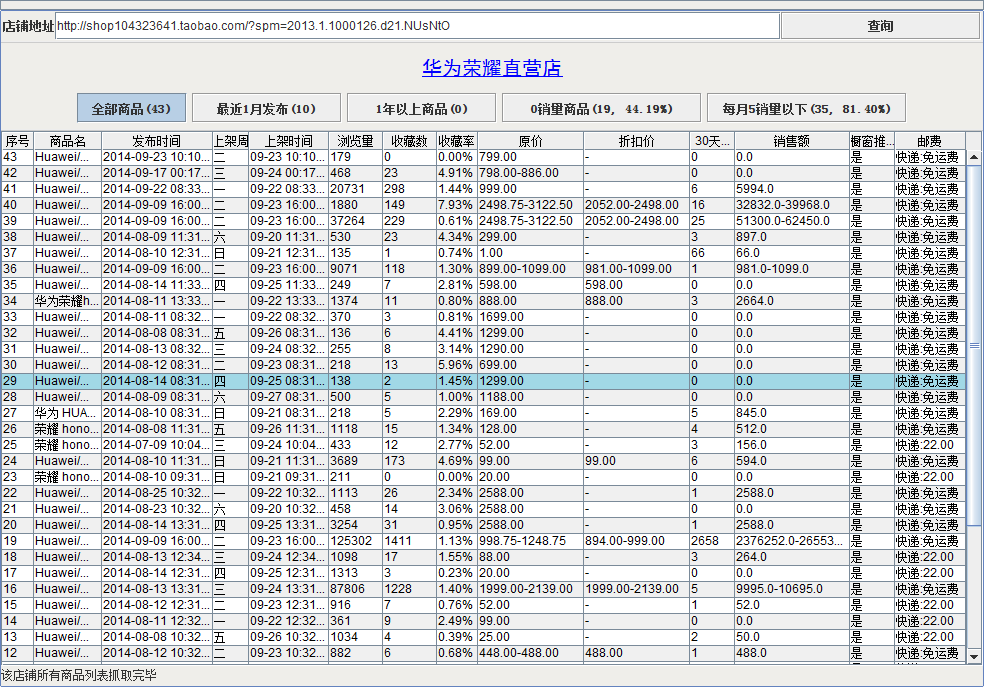
Task: Select price cell 1999.00-2139.00 under 原价
Action: (530, 589)
